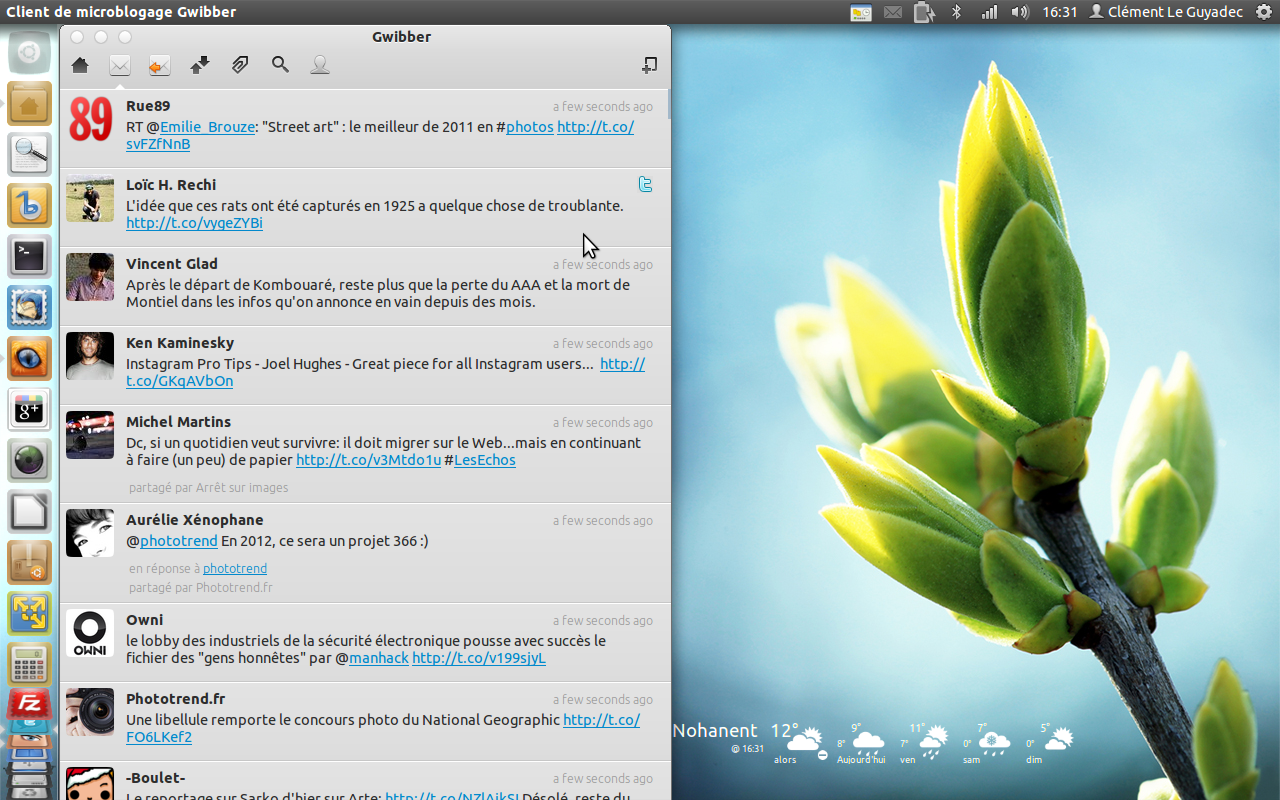
Task: Open the Bluetooth indicator menu
Action: (956, 12)
